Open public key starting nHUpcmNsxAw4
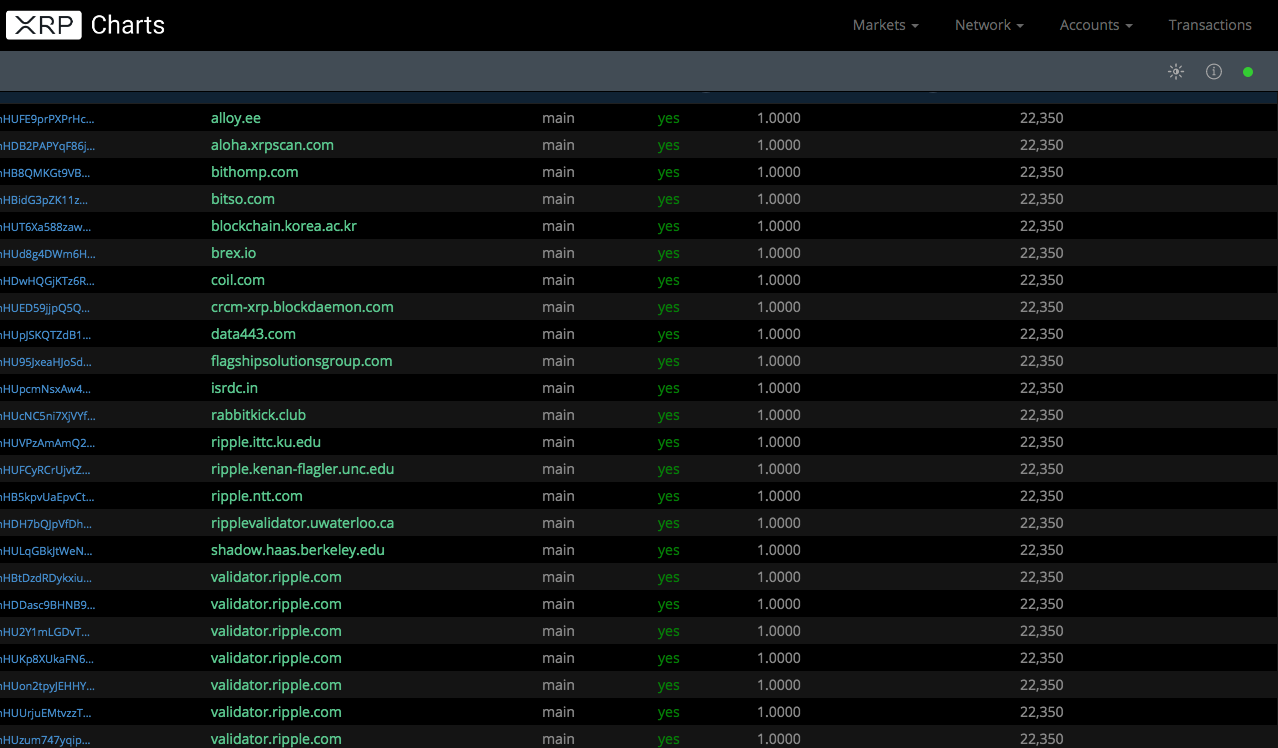 (x=45, y=389)
